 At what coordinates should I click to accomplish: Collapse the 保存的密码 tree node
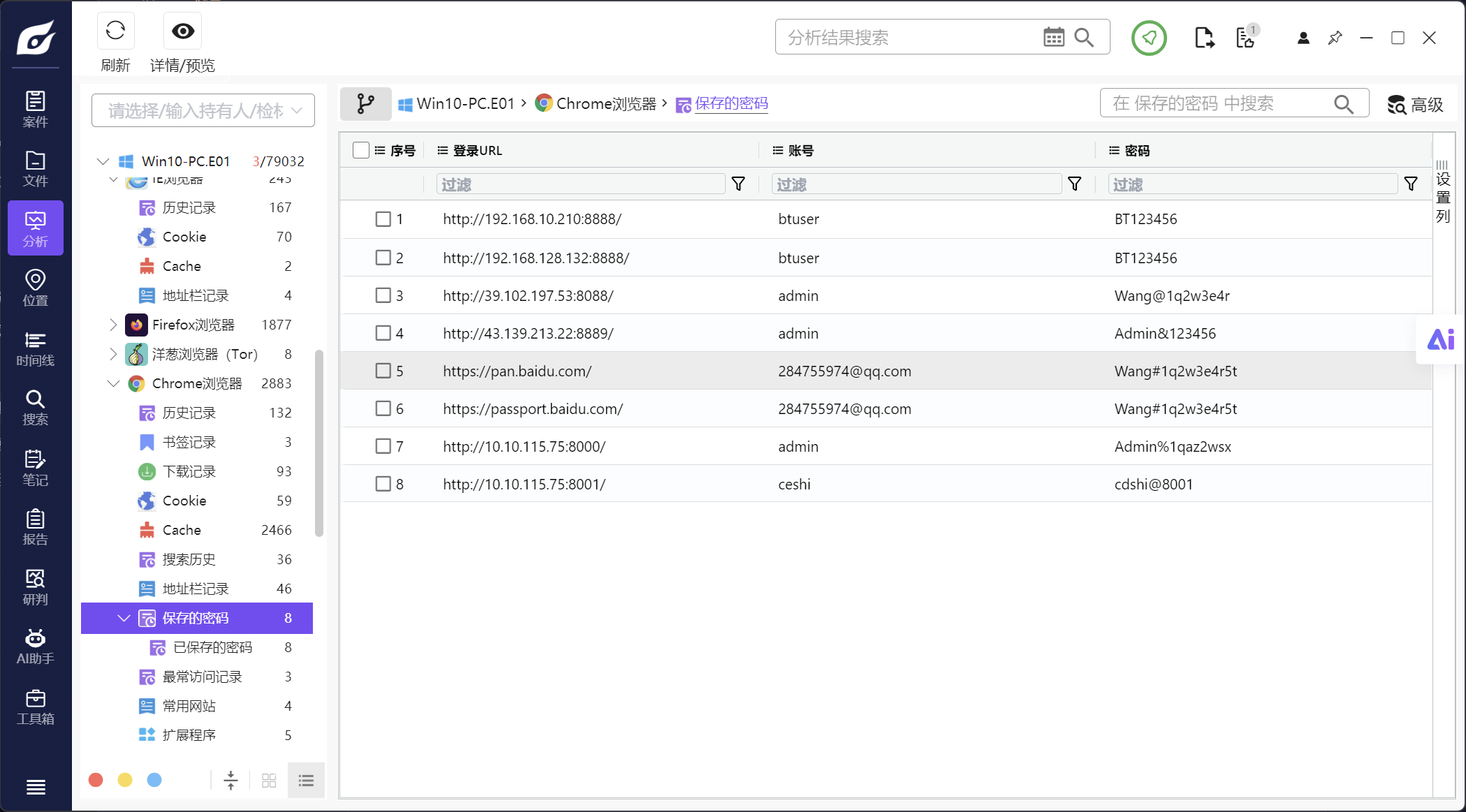coord(124,618)
